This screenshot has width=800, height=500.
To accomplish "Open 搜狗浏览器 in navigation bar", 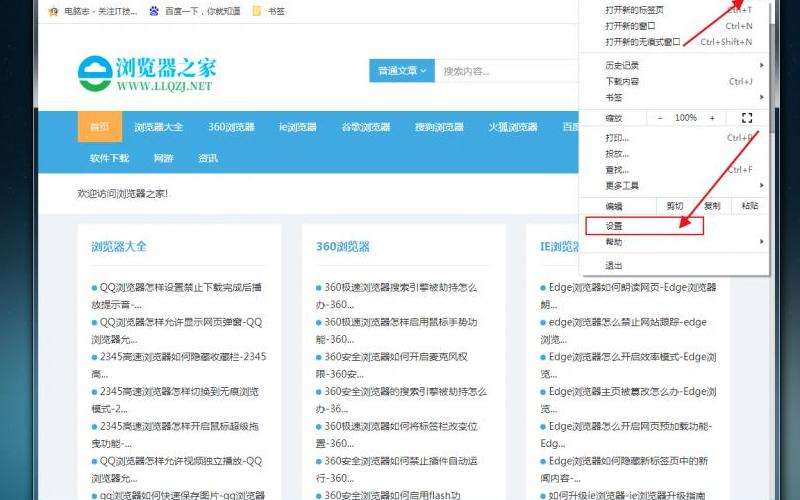I will 439,127.
